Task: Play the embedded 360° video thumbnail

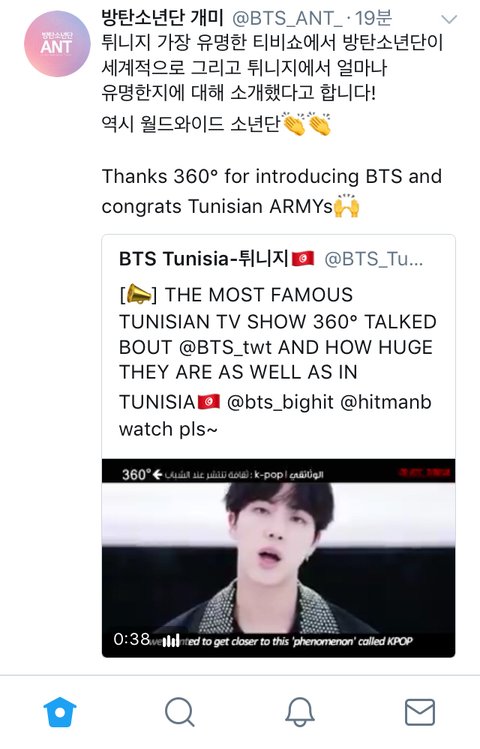Action: click(278, 558)
